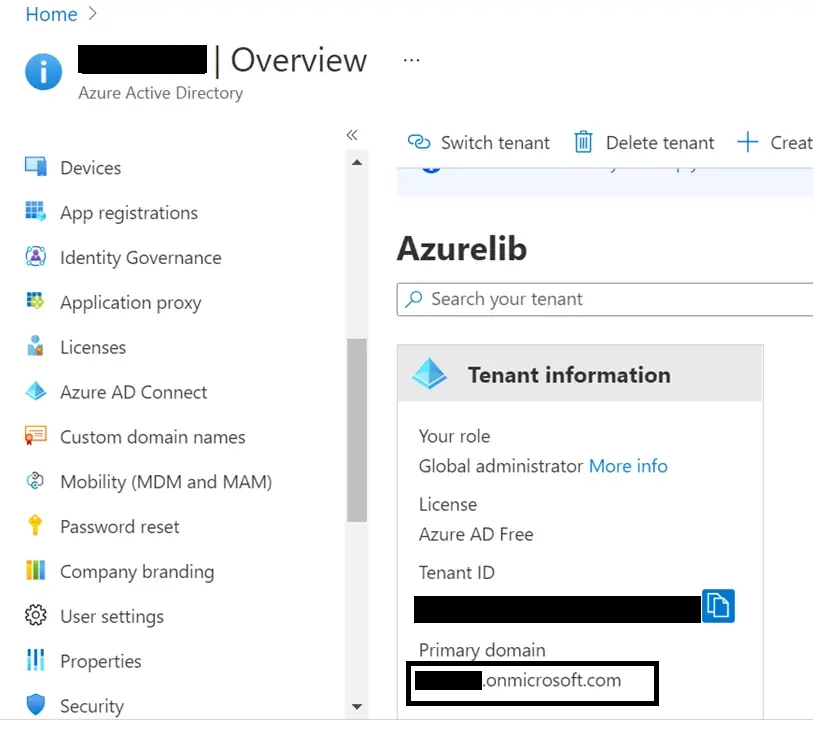Go to the Home breadcrumb link
The height and width of the screenshot is (731, 813).
pos(51,14)
